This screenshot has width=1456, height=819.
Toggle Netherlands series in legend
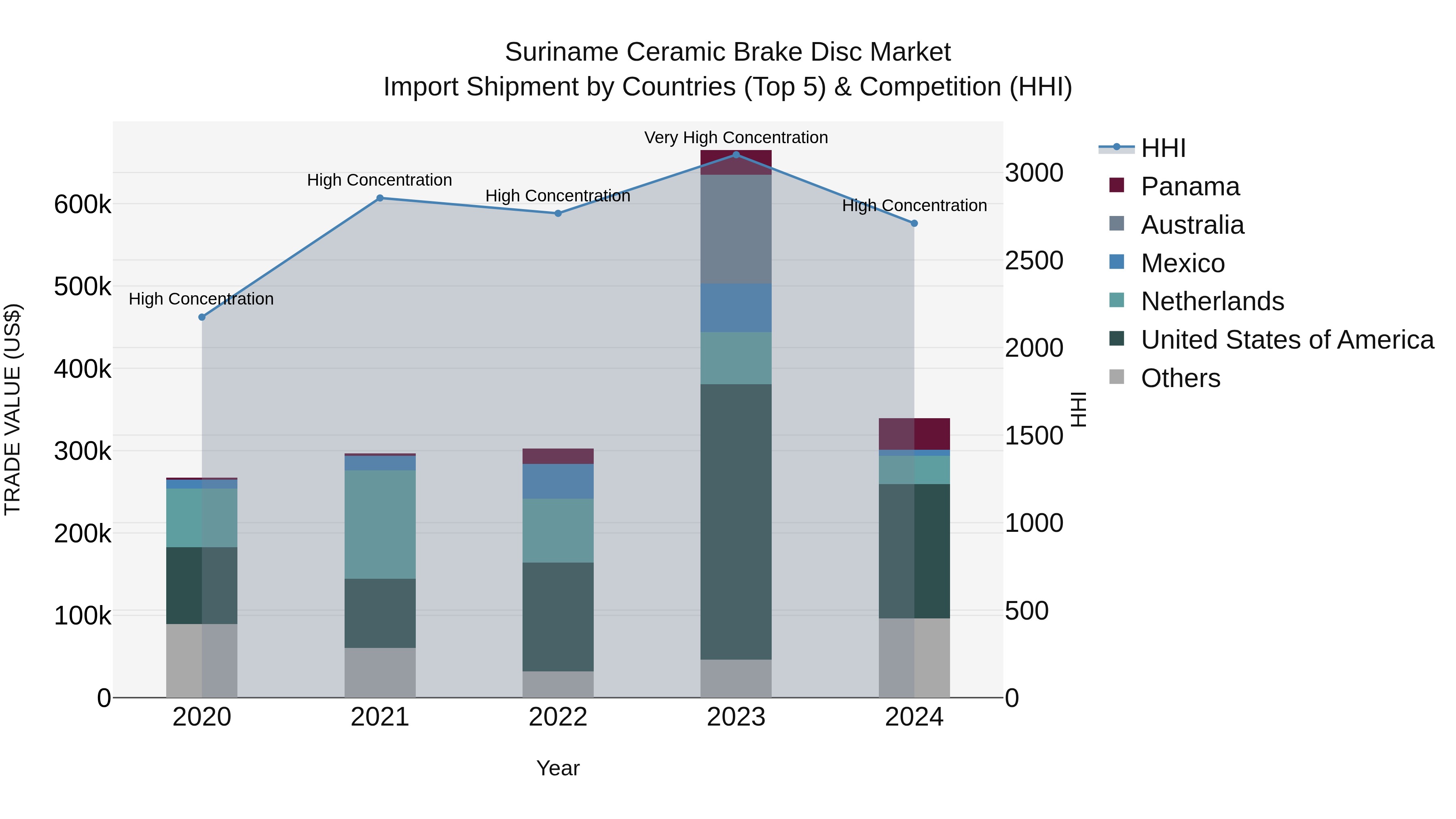[1197, 301]
